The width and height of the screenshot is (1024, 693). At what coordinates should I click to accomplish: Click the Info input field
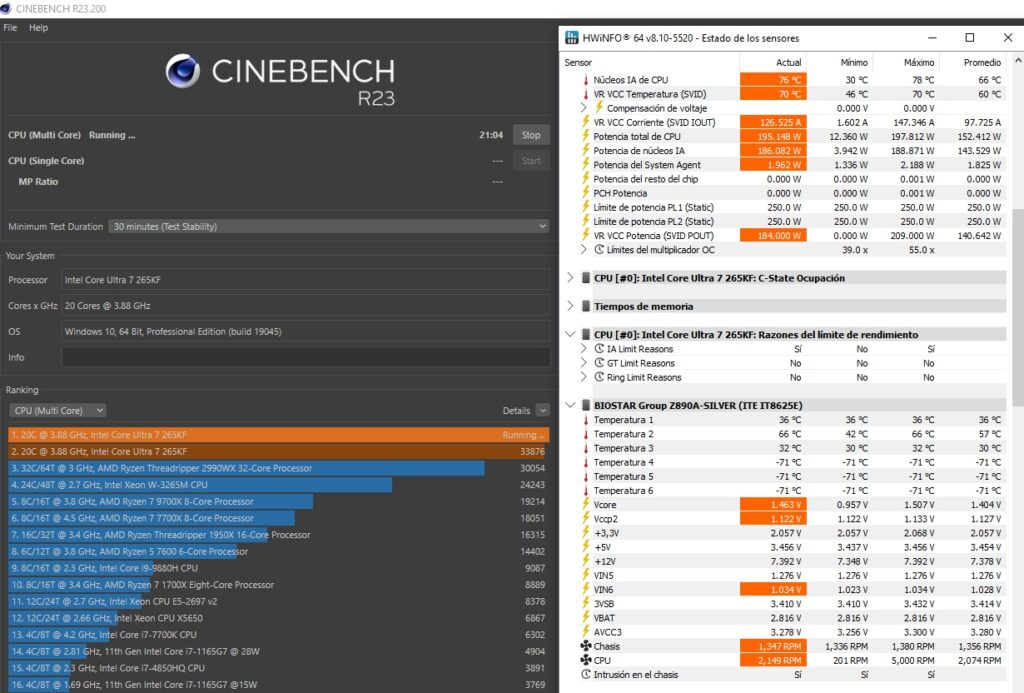(x=306, y=357)
